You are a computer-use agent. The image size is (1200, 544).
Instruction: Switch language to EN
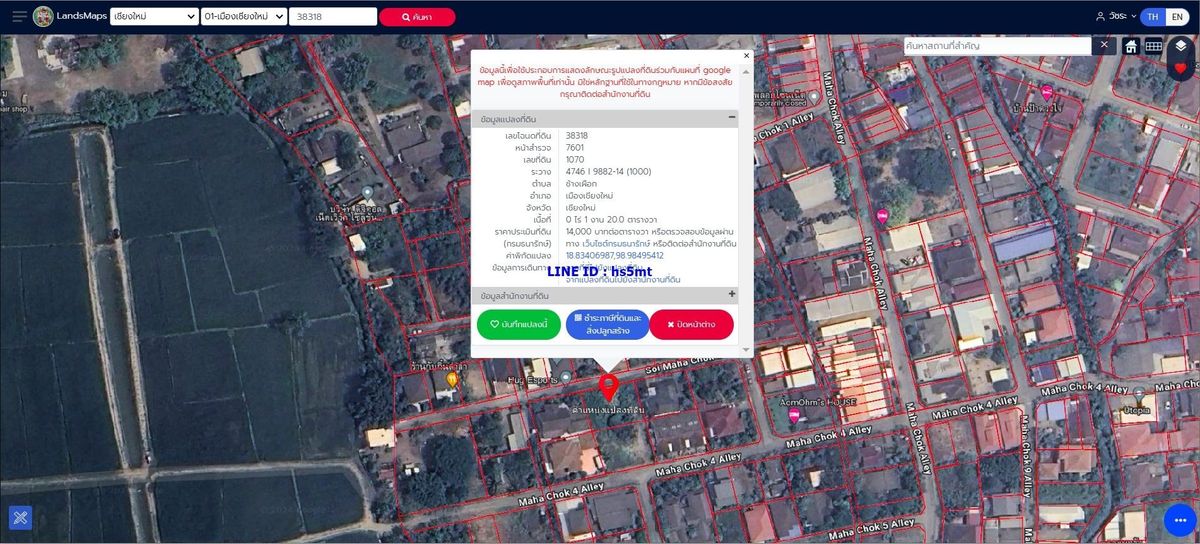click(x=1176, y=17)
